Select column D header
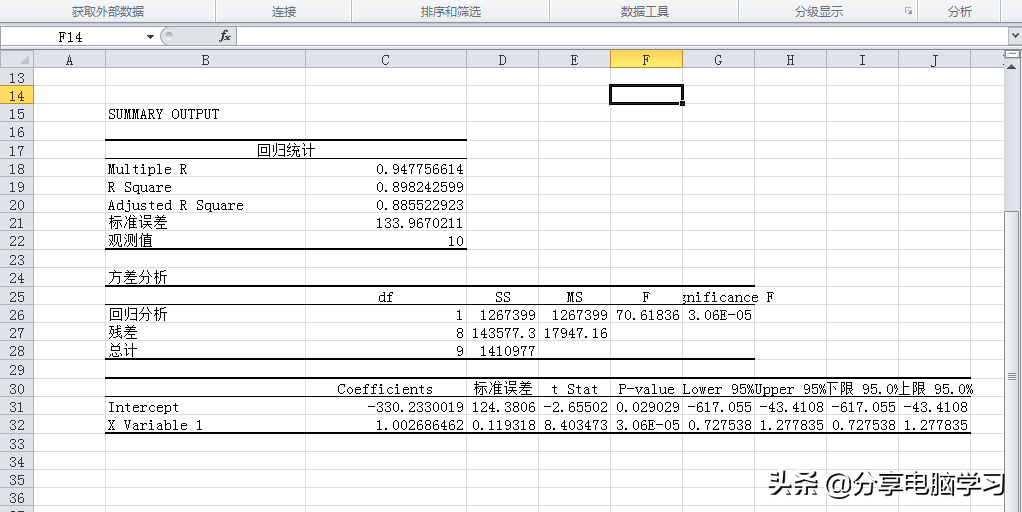This screenshot has height=512, width=1022. click(503, 60)
